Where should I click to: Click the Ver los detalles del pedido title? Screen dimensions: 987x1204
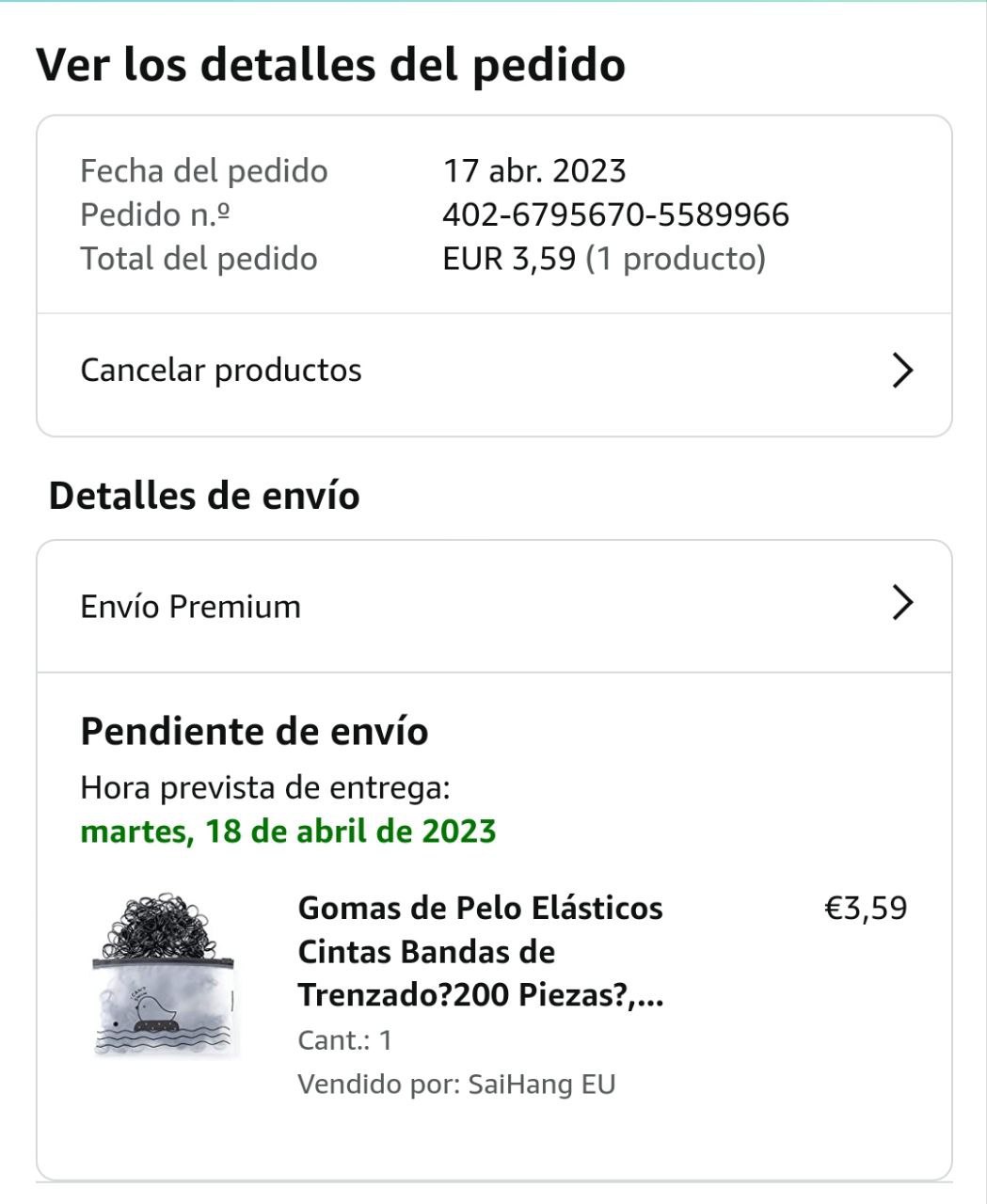point(330,64)
